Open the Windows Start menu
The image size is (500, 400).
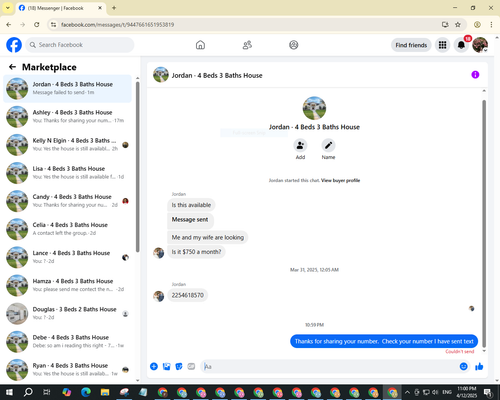coord(9,392)
